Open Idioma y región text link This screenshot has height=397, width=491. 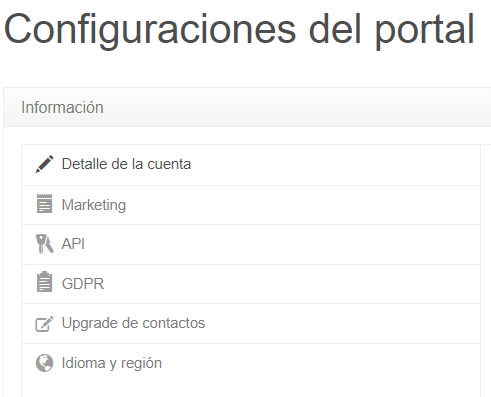112,363
